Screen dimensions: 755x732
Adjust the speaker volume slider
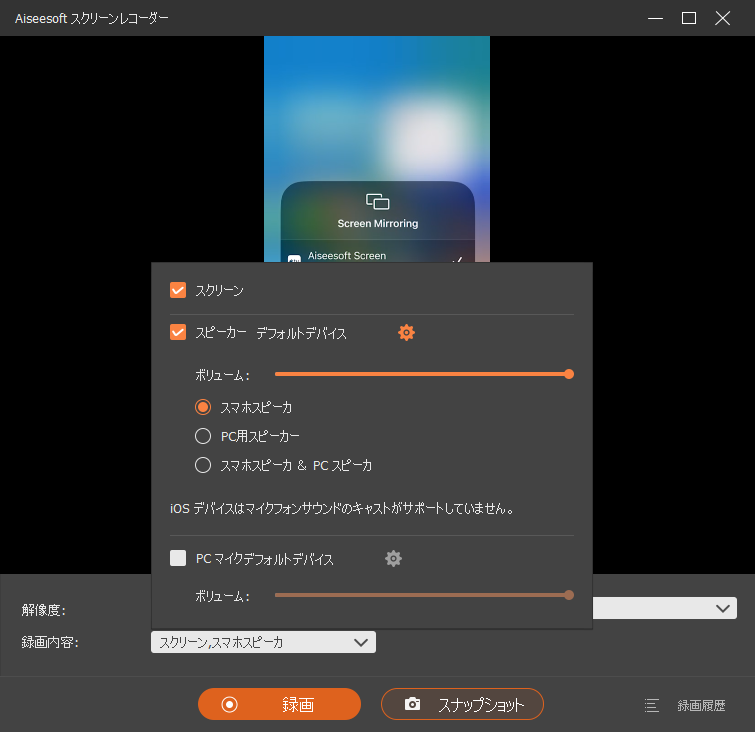pos(424,374)
